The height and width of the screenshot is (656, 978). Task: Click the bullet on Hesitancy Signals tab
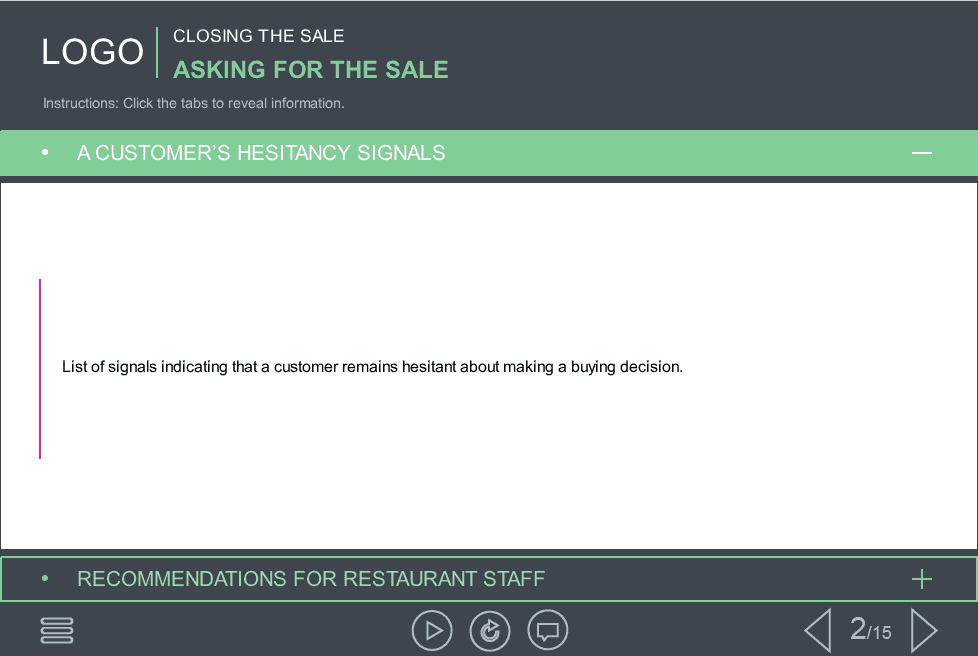point(45,152)
